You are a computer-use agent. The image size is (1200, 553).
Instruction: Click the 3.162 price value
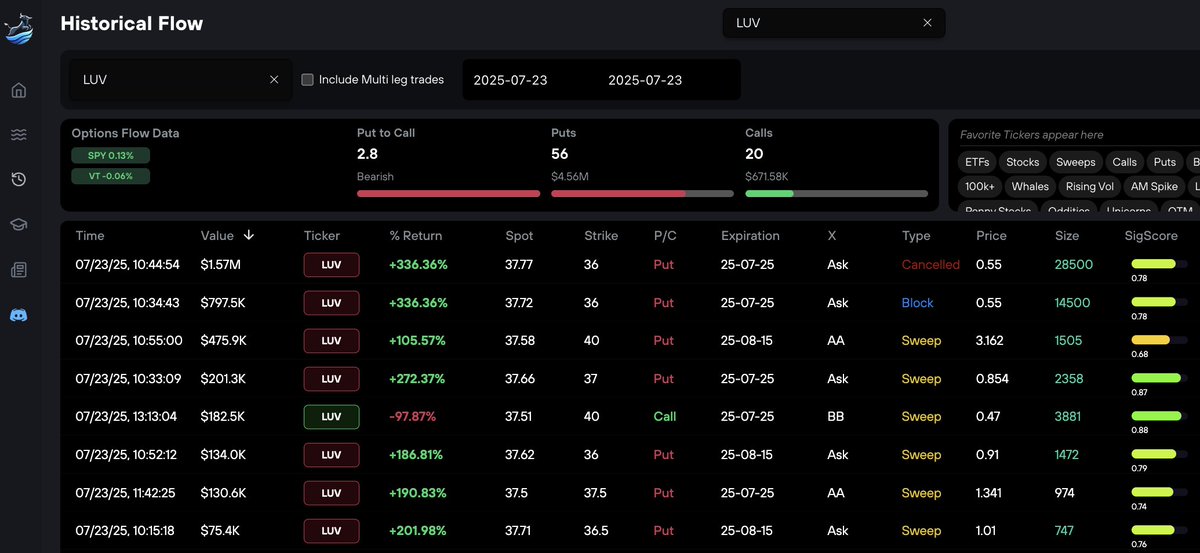point(992,341)
